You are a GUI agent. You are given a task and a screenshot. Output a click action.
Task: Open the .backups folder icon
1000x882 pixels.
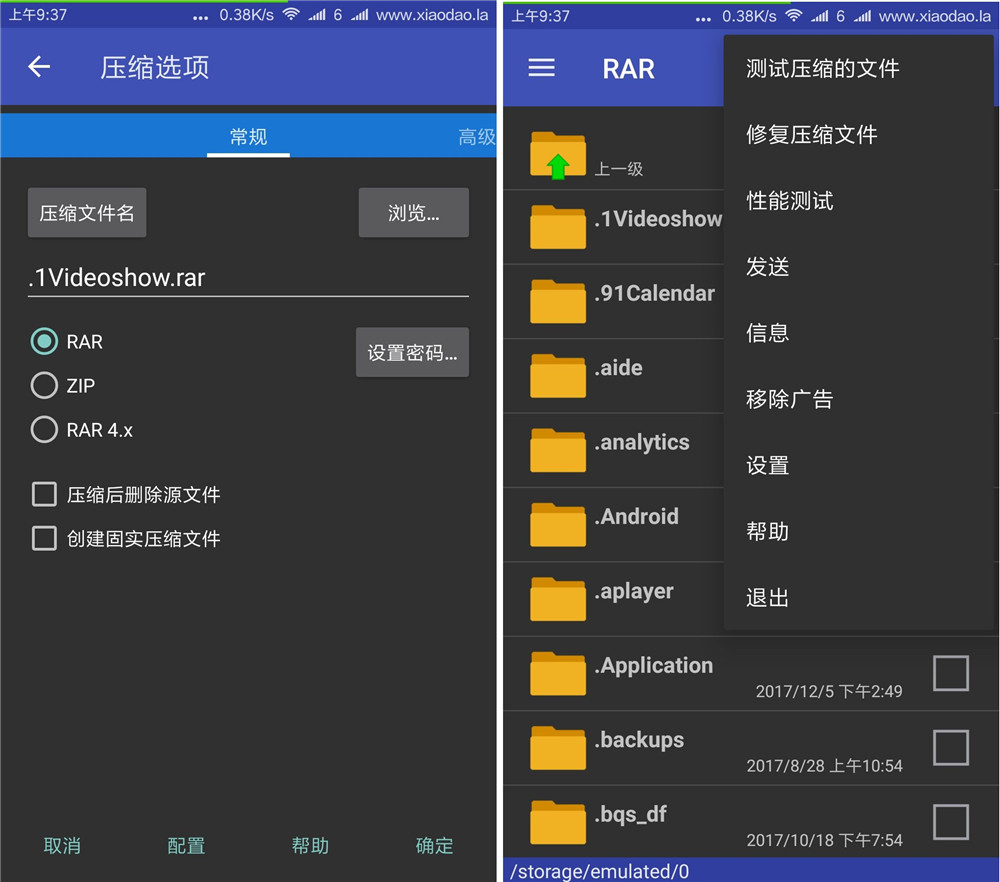pyautogui.click(x=557, y=747)
